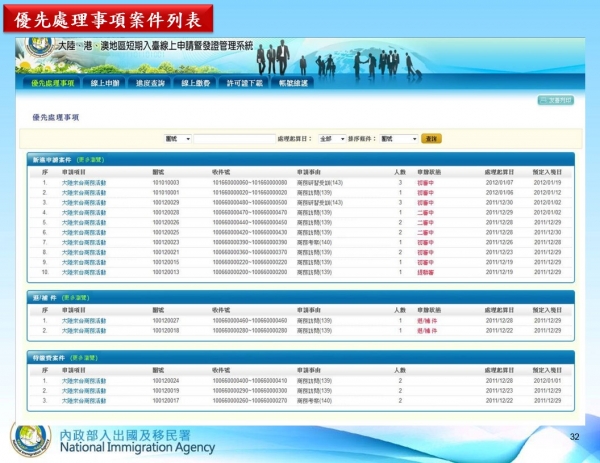Image resolution: width=600 pixels, height=463 pixels.
Task: Open the 優先處理事項 tab
Action: point(52,84)
